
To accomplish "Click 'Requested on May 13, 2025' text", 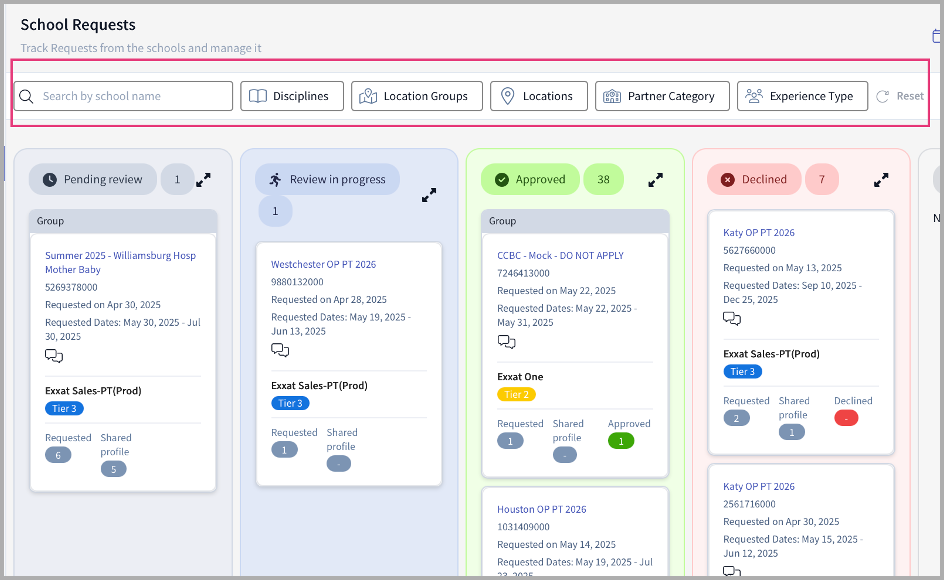I will tap(783, 267).
